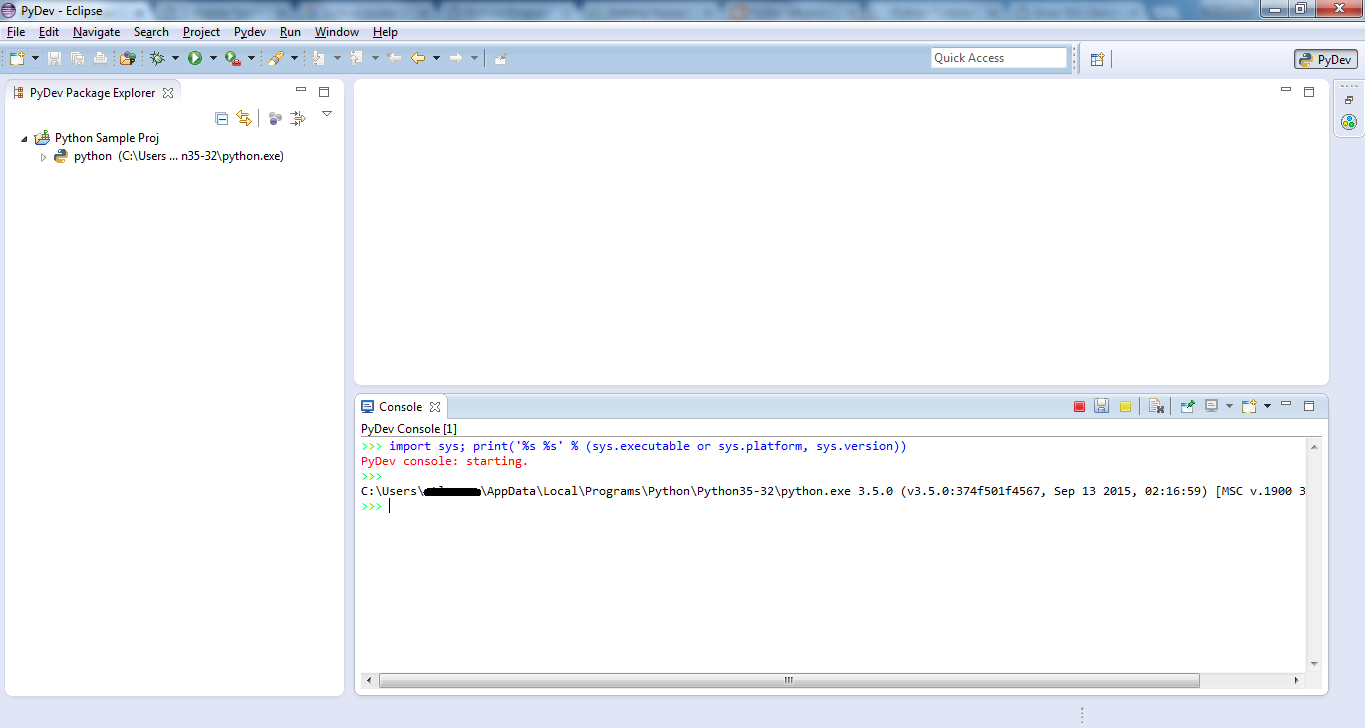
Task: Open the Edit menu
Action: pyautogui.click(x=49, y=32)
